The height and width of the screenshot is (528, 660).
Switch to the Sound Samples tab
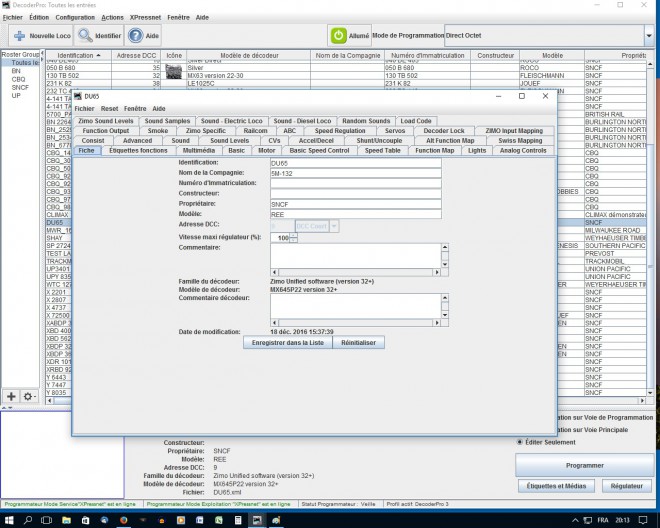[x=167, y=121]
